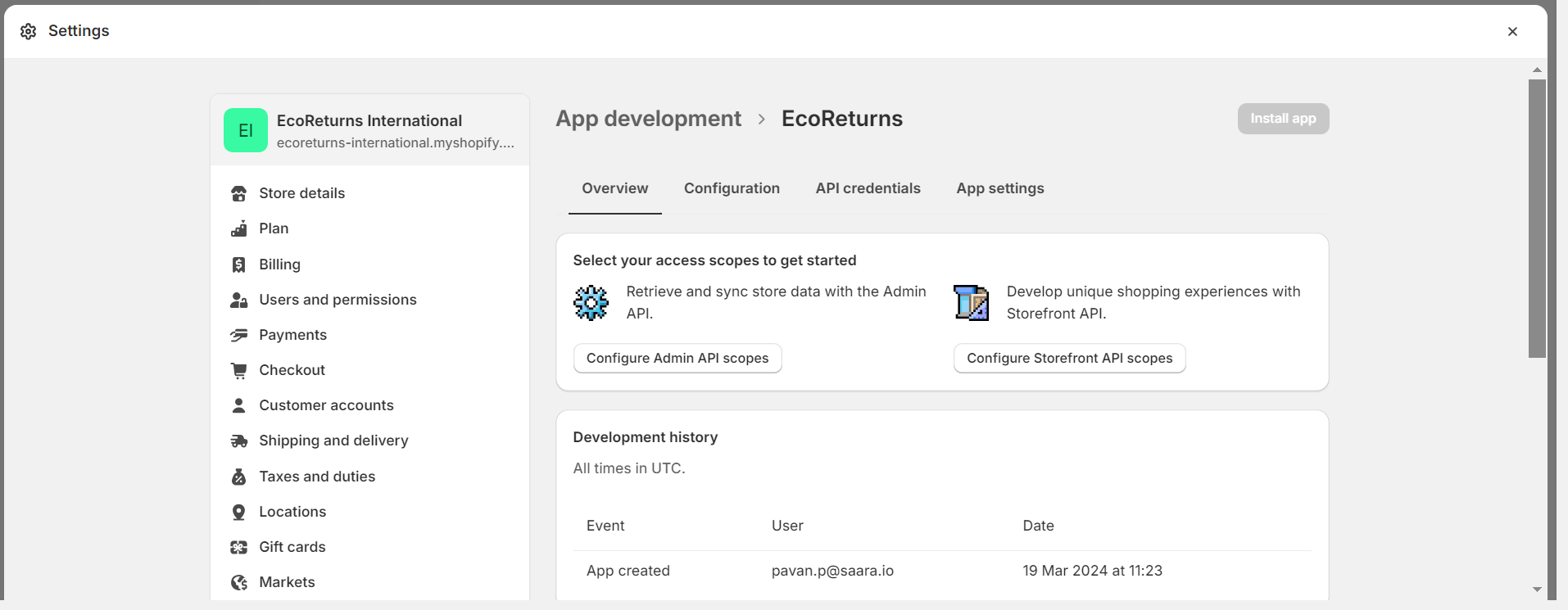This screenshot has width=1568, height=610.
Task: Click EcoReturns International store name
Action: pyautogui.click(x=369, y=120)
